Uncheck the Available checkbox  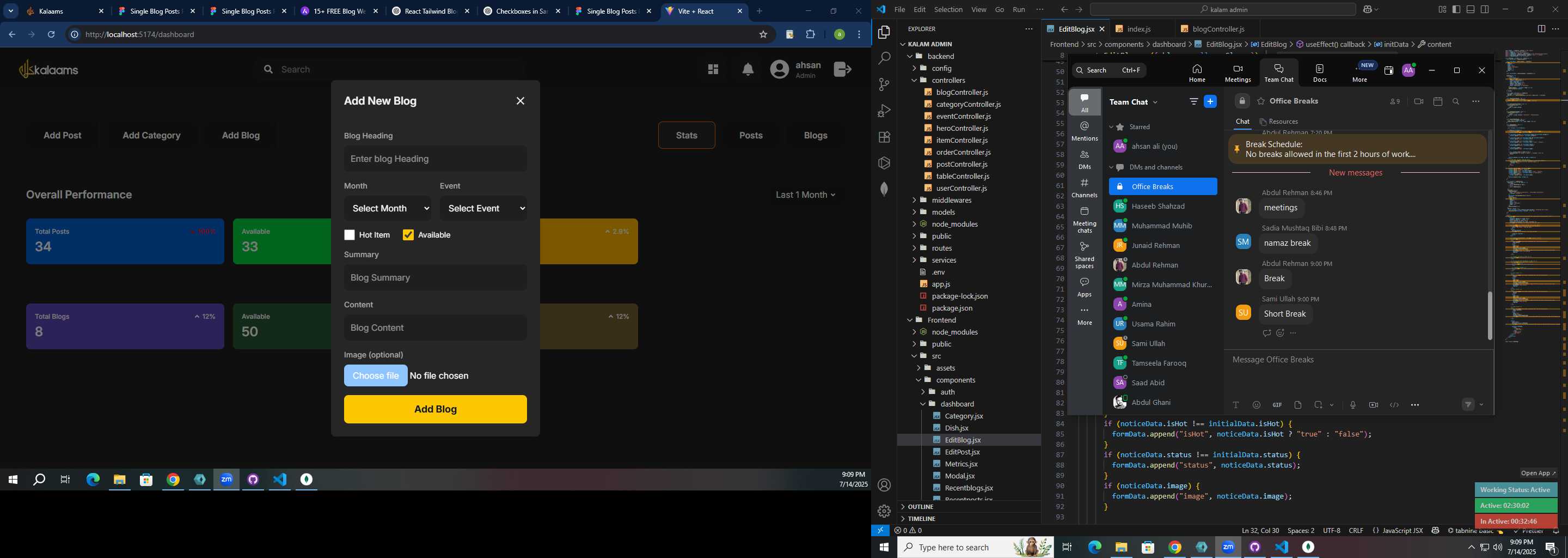pyautogui.click(x=408, y=235)
